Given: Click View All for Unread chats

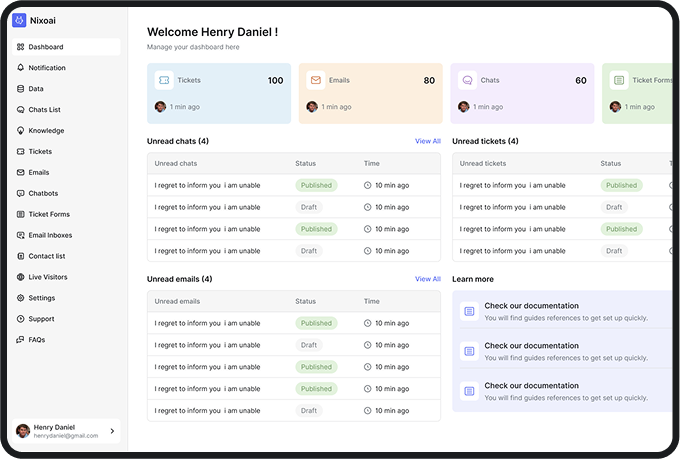Looking at the screenshot, I should click(x=427, y=141).
